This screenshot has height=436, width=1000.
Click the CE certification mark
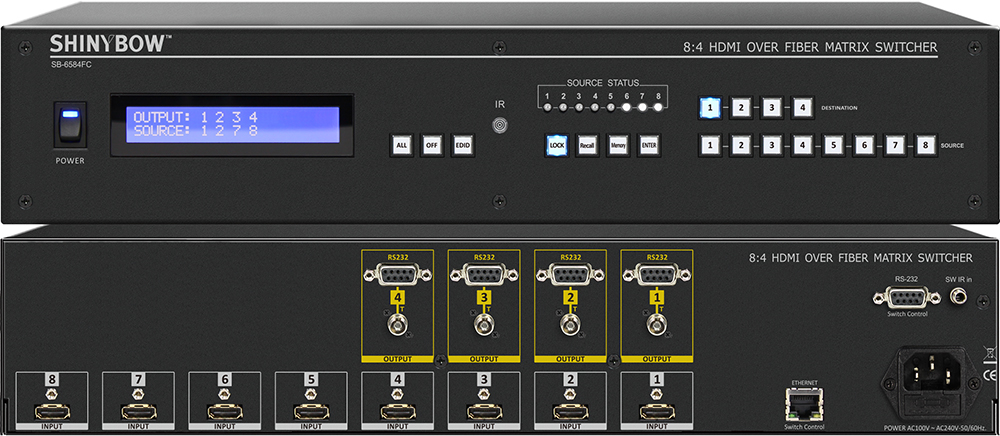pos(989,374)
